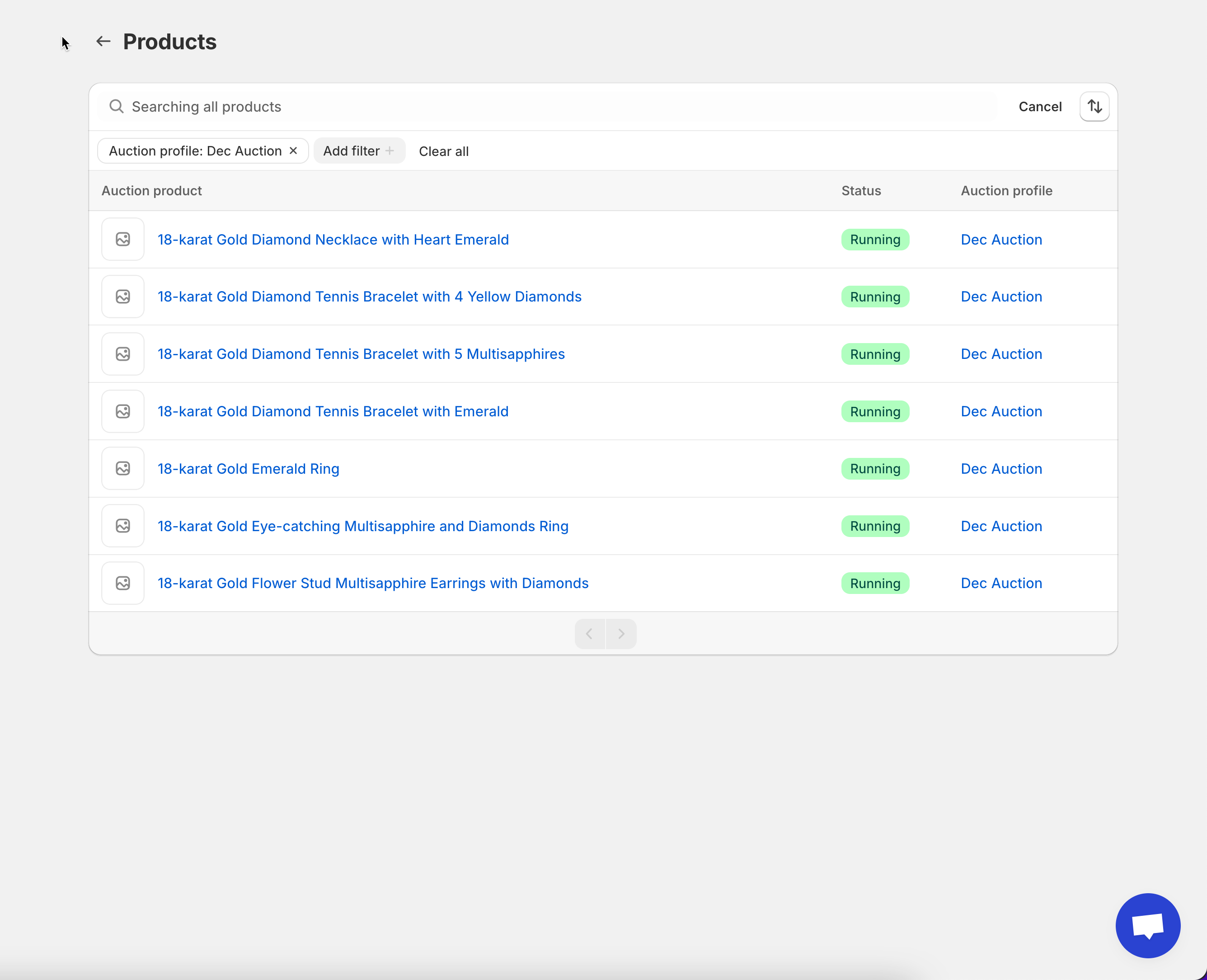Open the sort options button
Viewport: 1207px width, 980px height.
(x=1094, y=106)
